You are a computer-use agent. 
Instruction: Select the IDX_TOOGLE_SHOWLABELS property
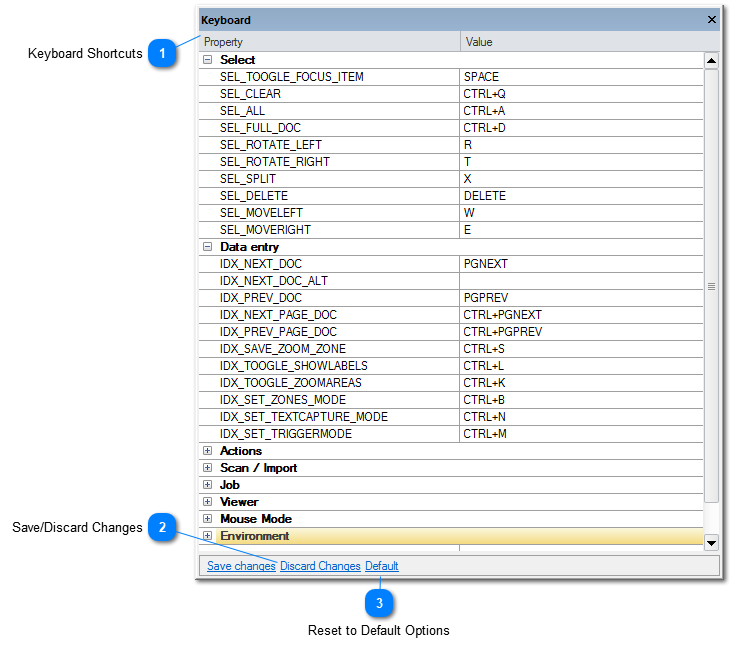tap(329, 366)
